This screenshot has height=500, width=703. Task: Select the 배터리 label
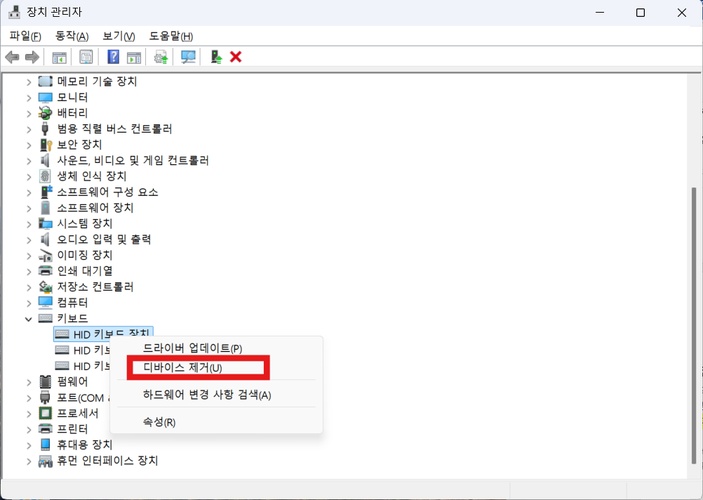pyautogui.click(x=72, y=113)
